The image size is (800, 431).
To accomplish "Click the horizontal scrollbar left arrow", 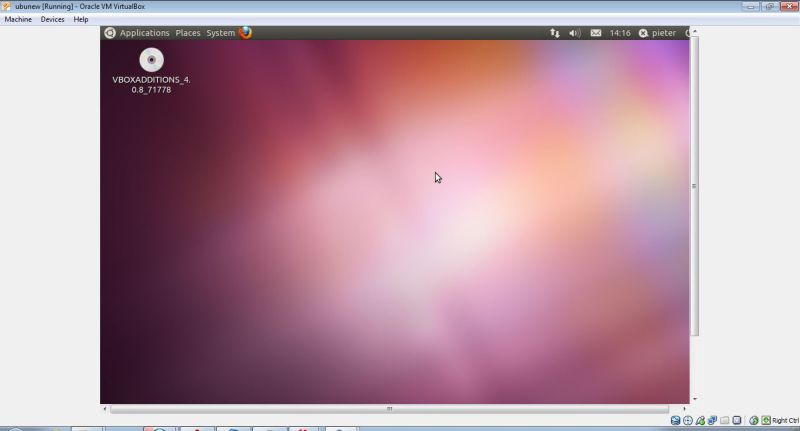I will [x=105, y=409].
